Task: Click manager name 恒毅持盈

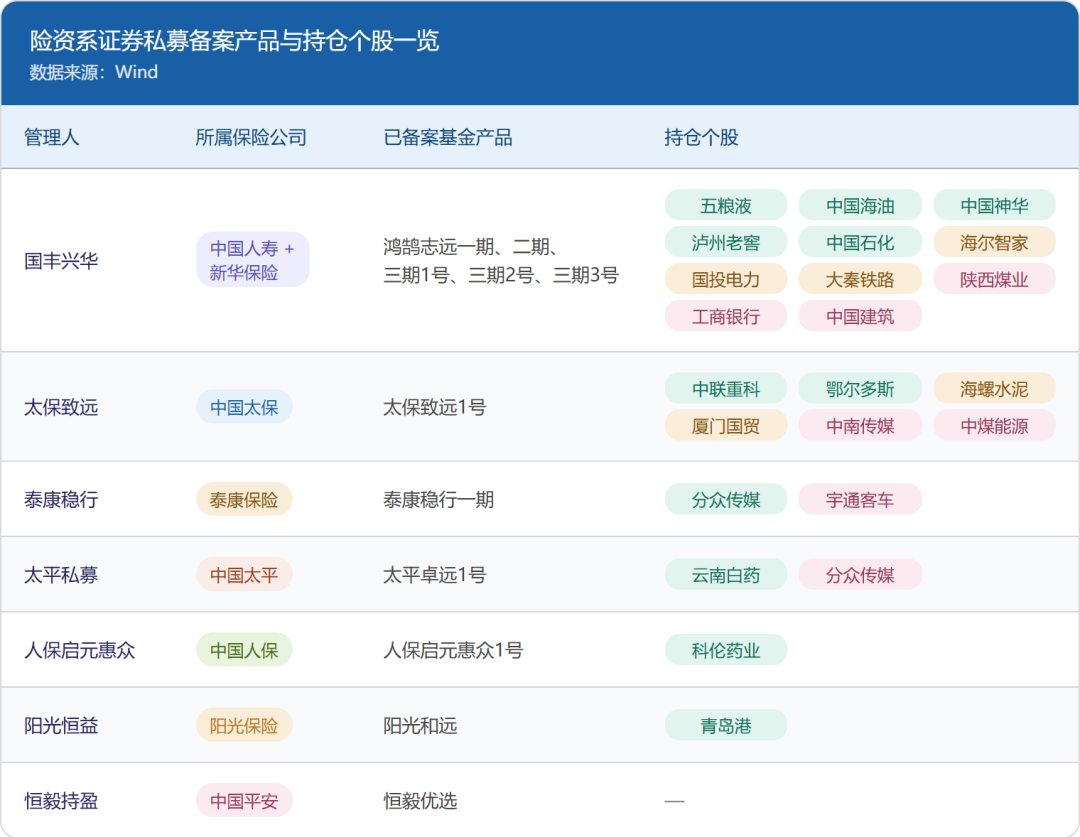Action: pos(61,800)
